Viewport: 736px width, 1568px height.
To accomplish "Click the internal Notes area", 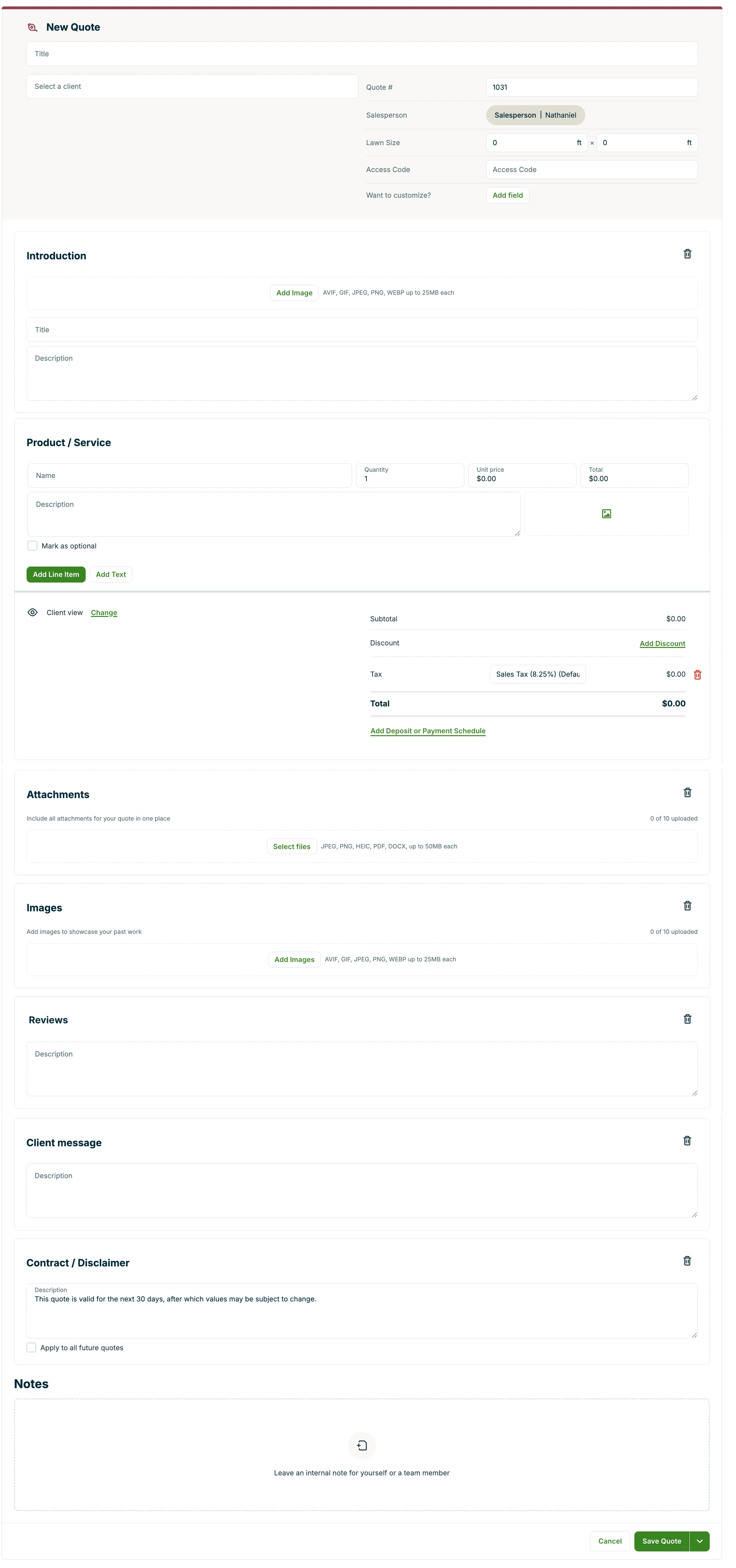I will (362, 1455).
